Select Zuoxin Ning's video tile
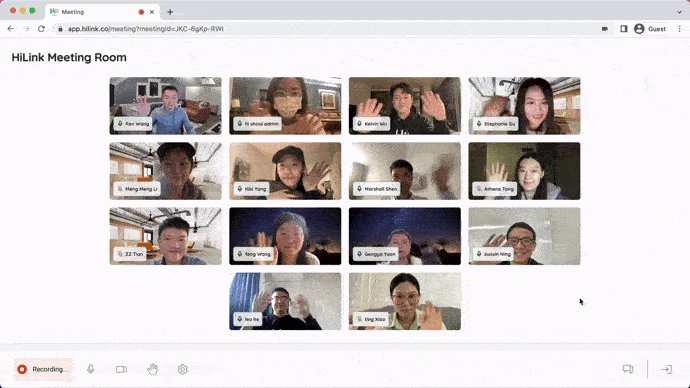The image size is (690, 388). click(x=525, y=236)
